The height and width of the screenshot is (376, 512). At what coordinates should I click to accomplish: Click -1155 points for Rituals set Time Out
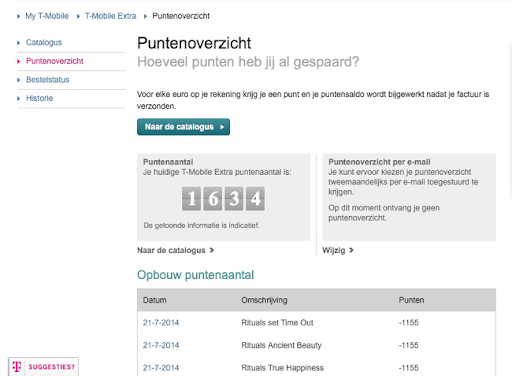pyautogui.click(x=409, y=323)
